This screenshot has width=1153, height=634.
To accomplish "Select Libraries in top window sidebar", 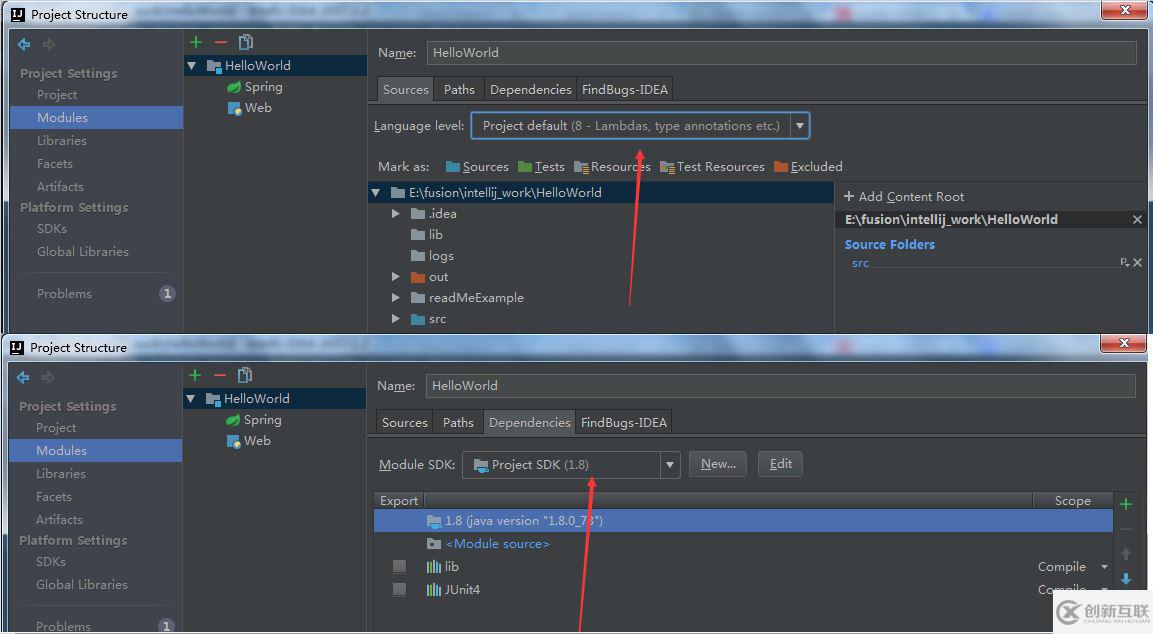I will 62,140.
